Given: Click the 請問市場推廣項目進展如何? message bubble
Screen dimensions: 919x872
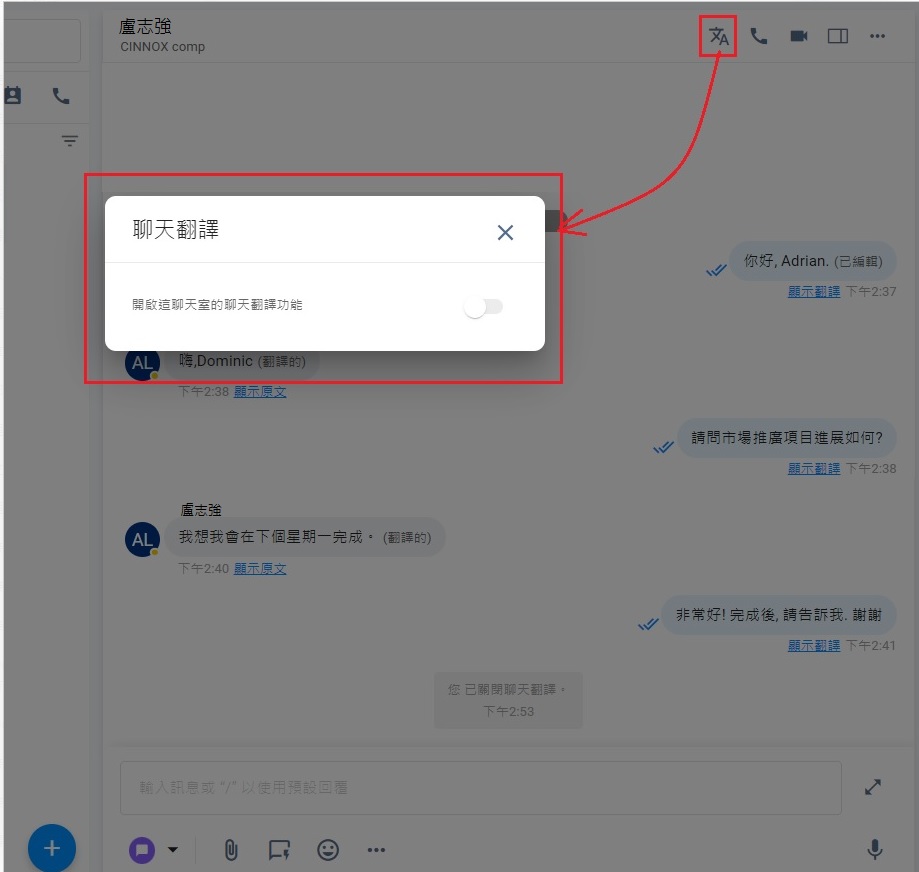Looking at the screenshot, I should [x=787, y=438].
